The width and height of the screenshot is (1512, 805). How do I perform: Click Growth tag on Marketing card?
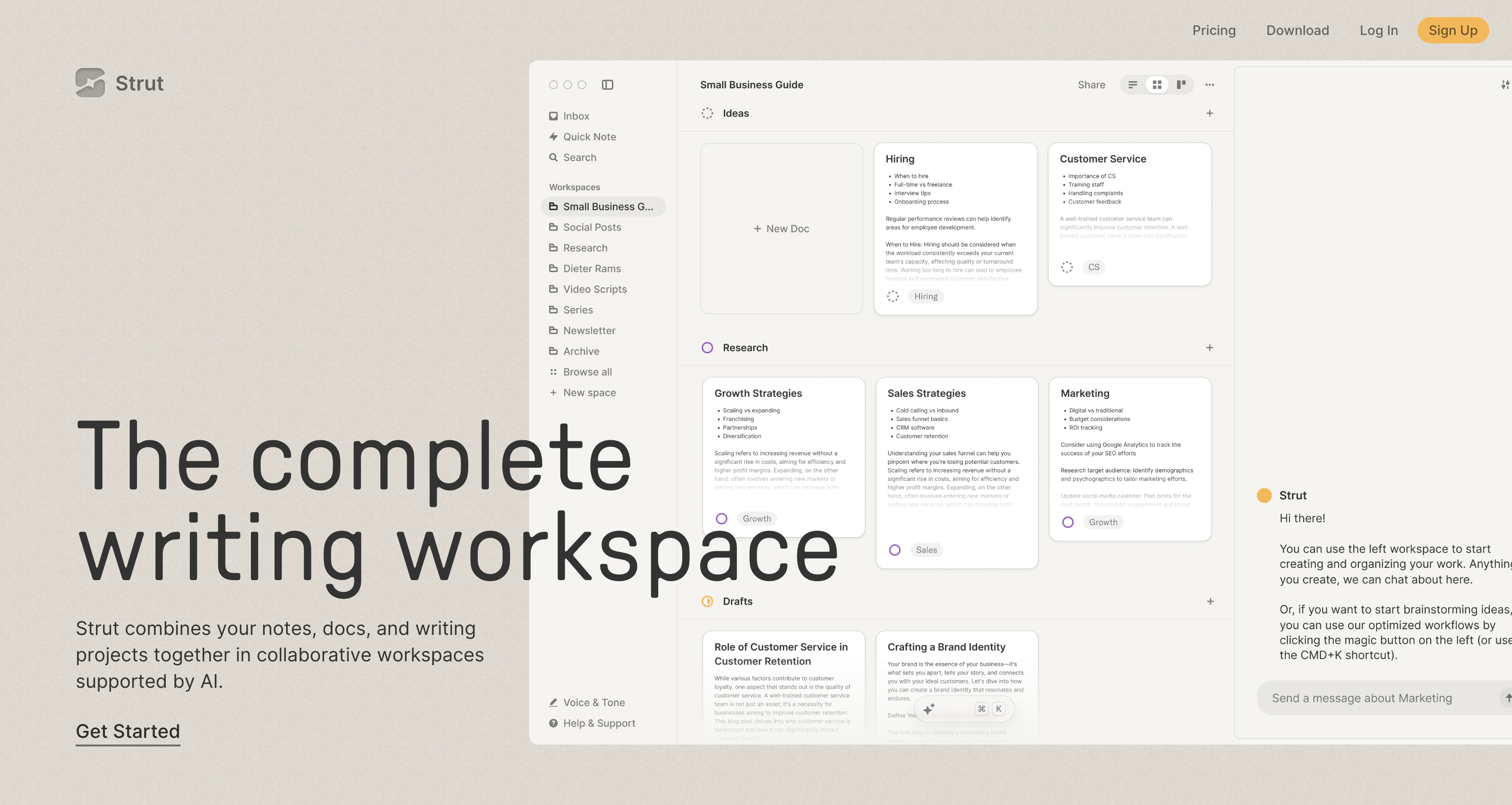(x=1103, y=522)
